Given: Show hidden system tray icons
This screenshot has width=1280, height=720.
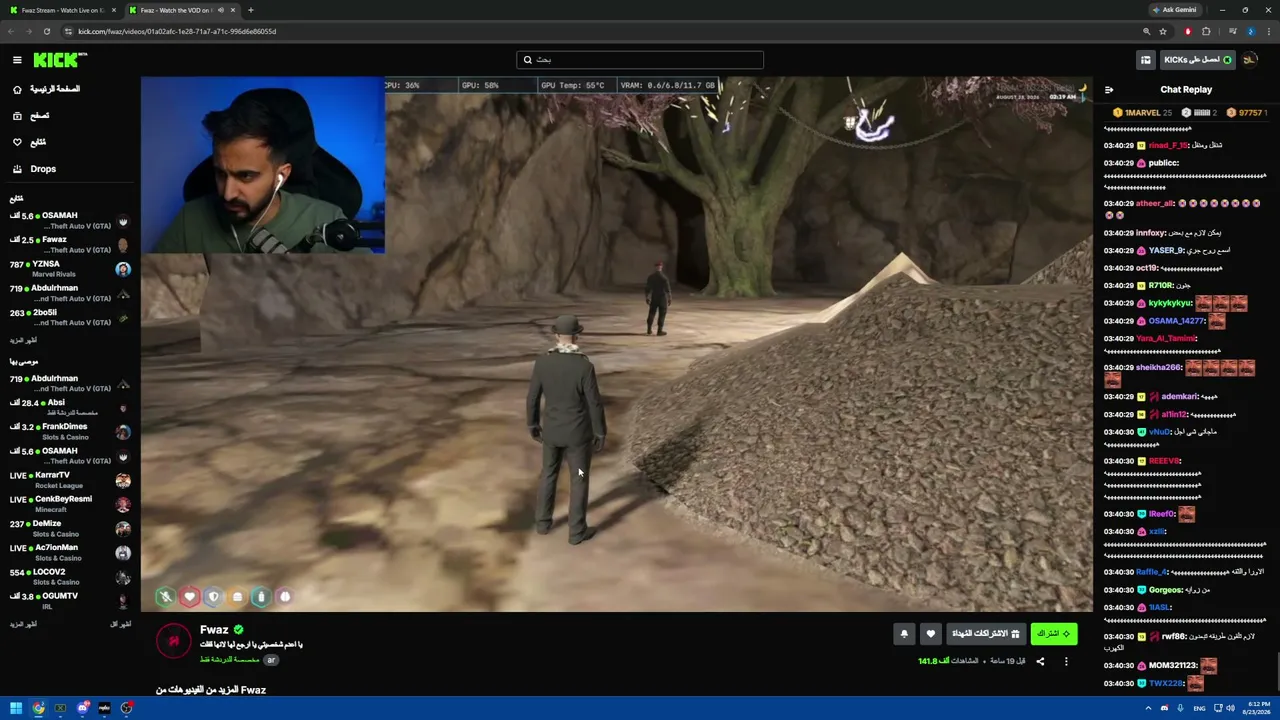Looking at the screenshot, I should click(x=1147, y=708).
